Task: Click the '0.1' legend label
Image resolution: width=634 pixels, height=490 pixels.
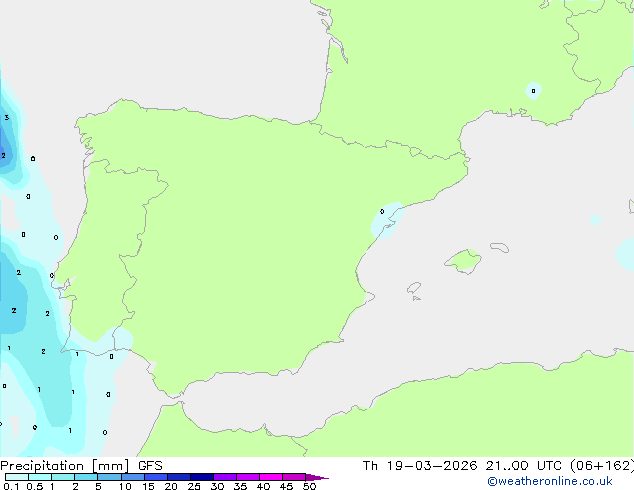Action: (11, 486)
